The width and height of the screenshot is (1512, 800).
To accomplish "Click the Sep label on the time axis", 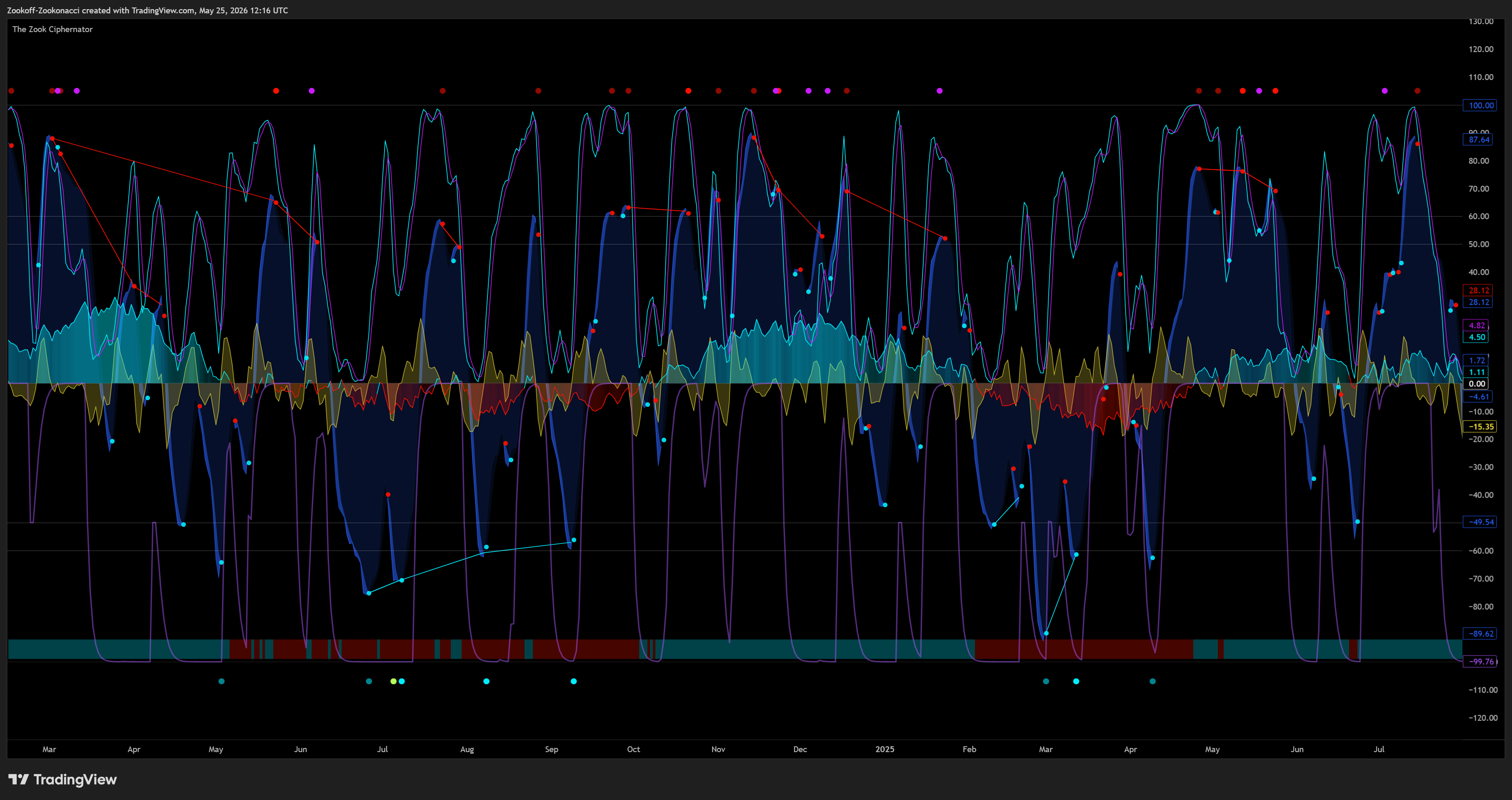I will (552, 750).
